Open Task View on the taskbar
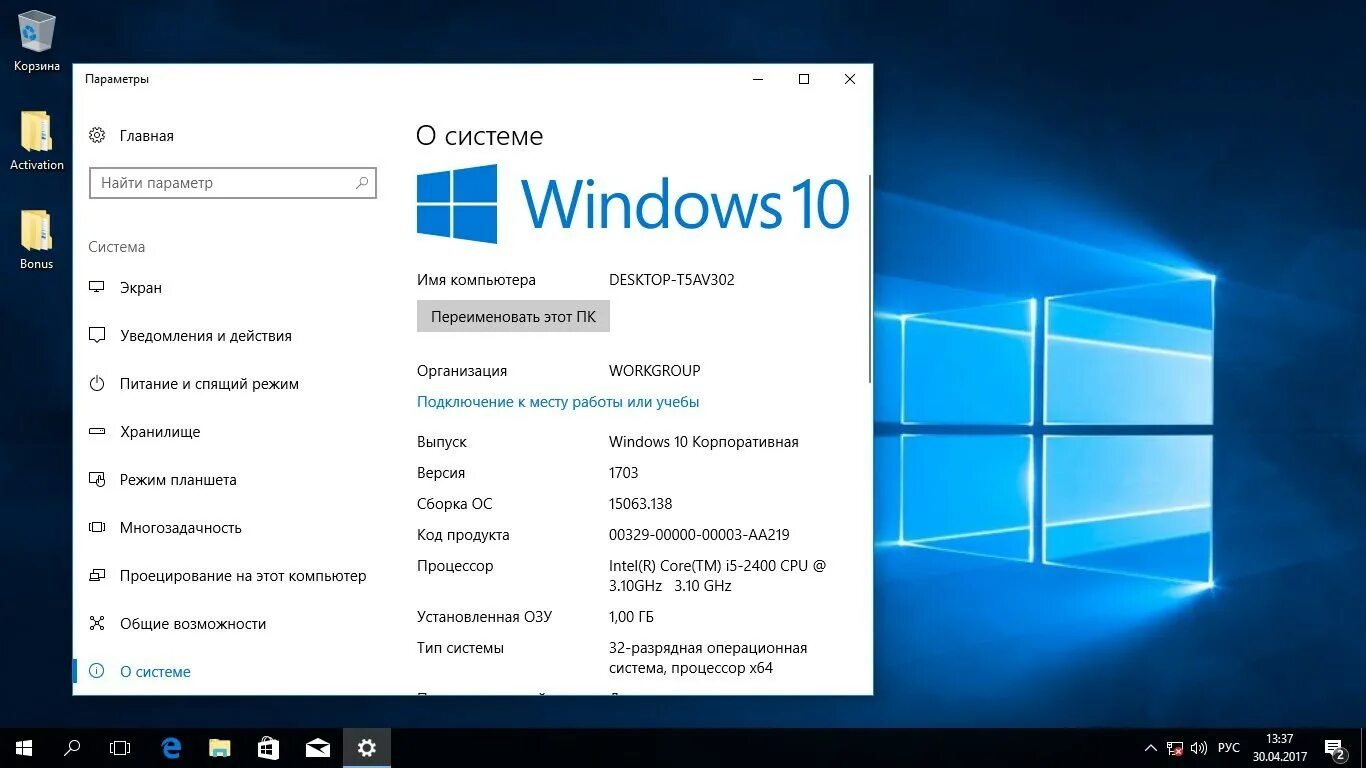 click(120, 747)
